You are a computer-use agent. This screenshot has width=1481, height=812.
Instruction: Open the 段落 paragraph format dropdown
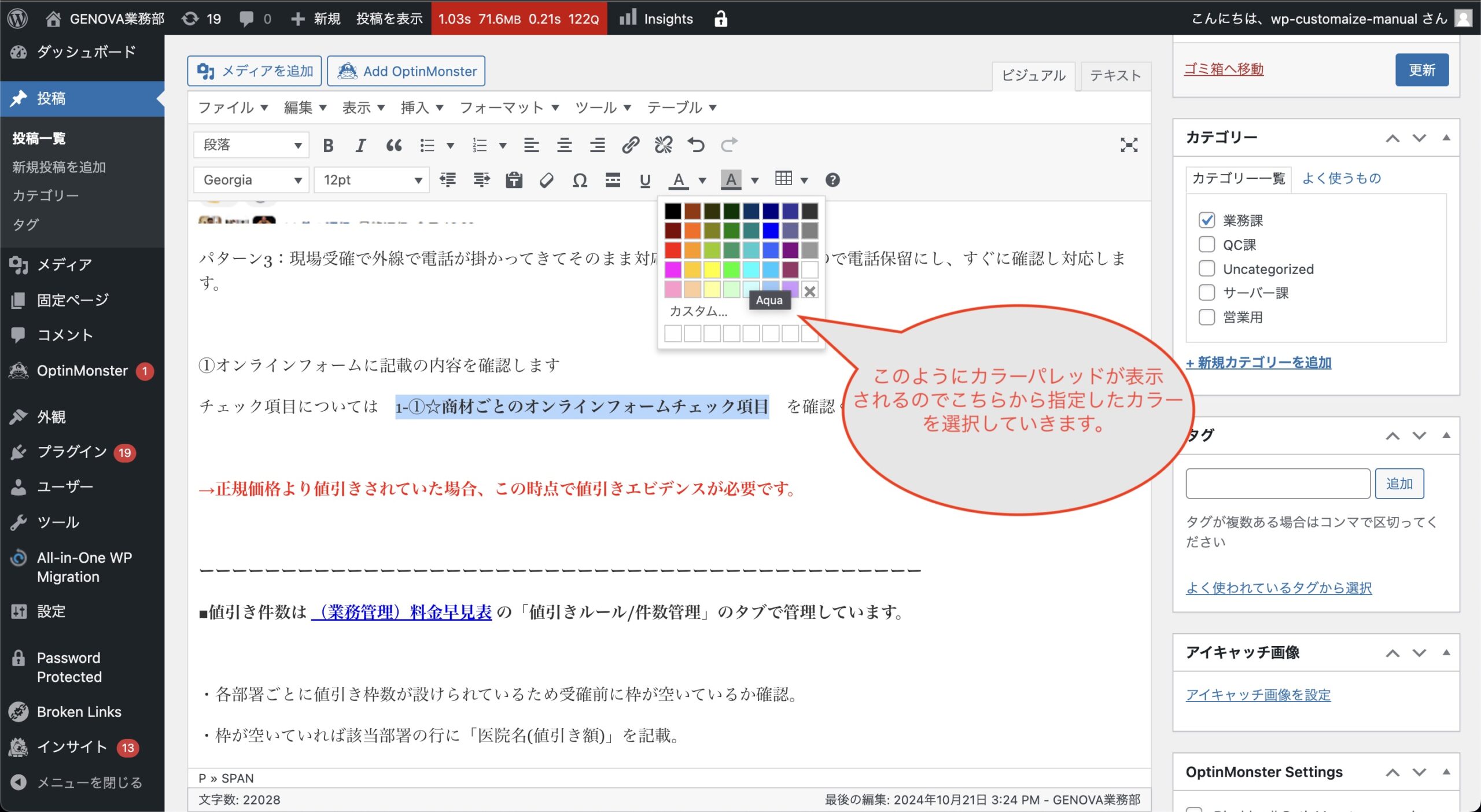[x=251, y=145]
